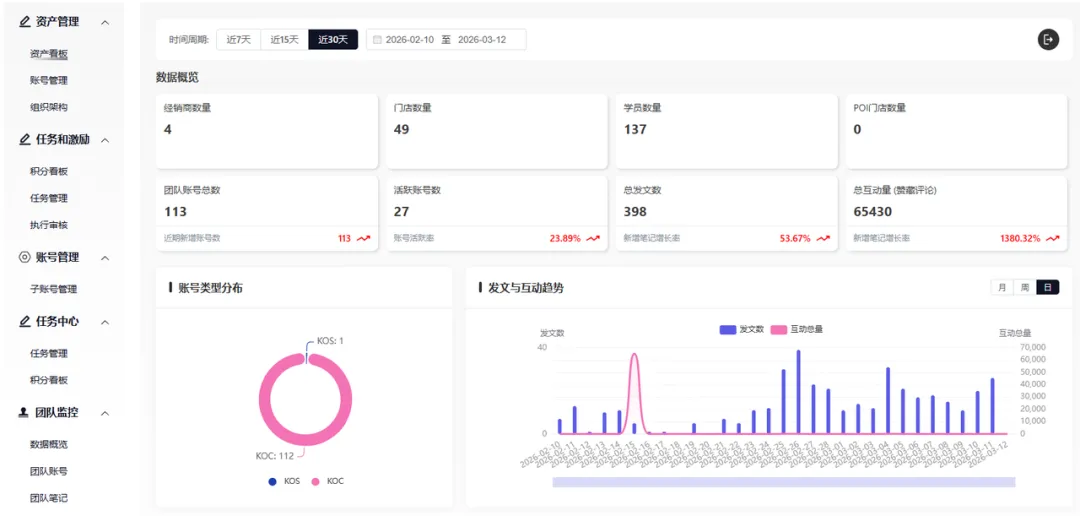The height and width of the screenshot is (516, 1080).
Task: Open 团队笔记 in the sidebar
Action: tap(49, 498)
